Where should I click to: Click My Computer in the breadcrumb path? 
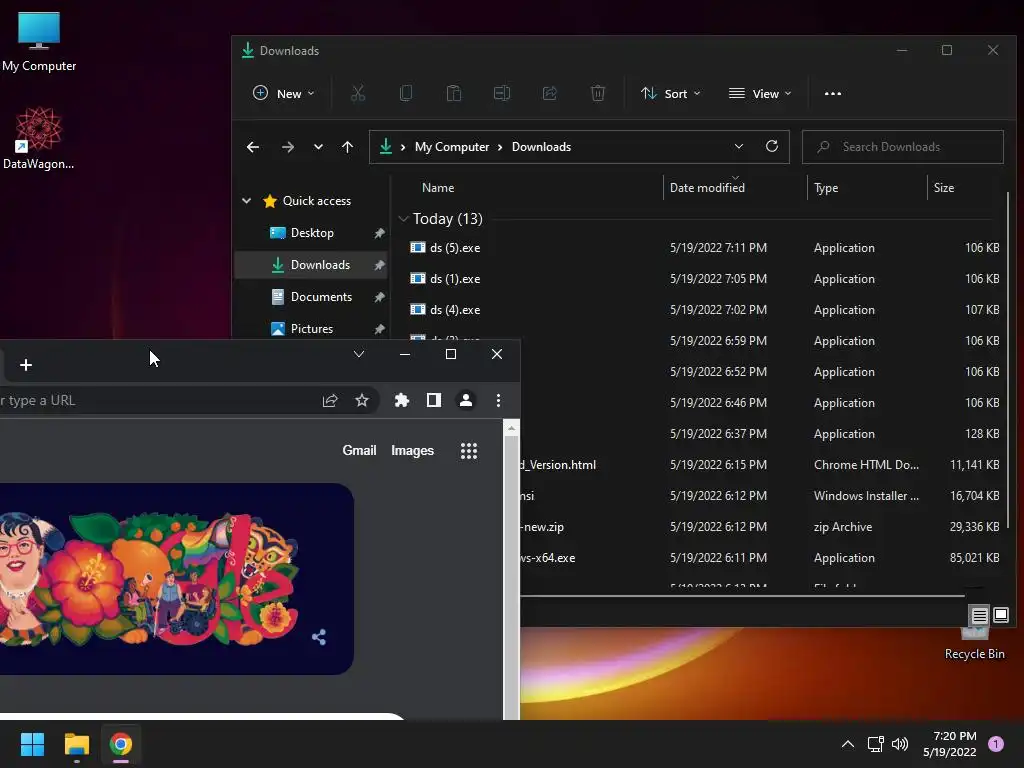(452, 147)
